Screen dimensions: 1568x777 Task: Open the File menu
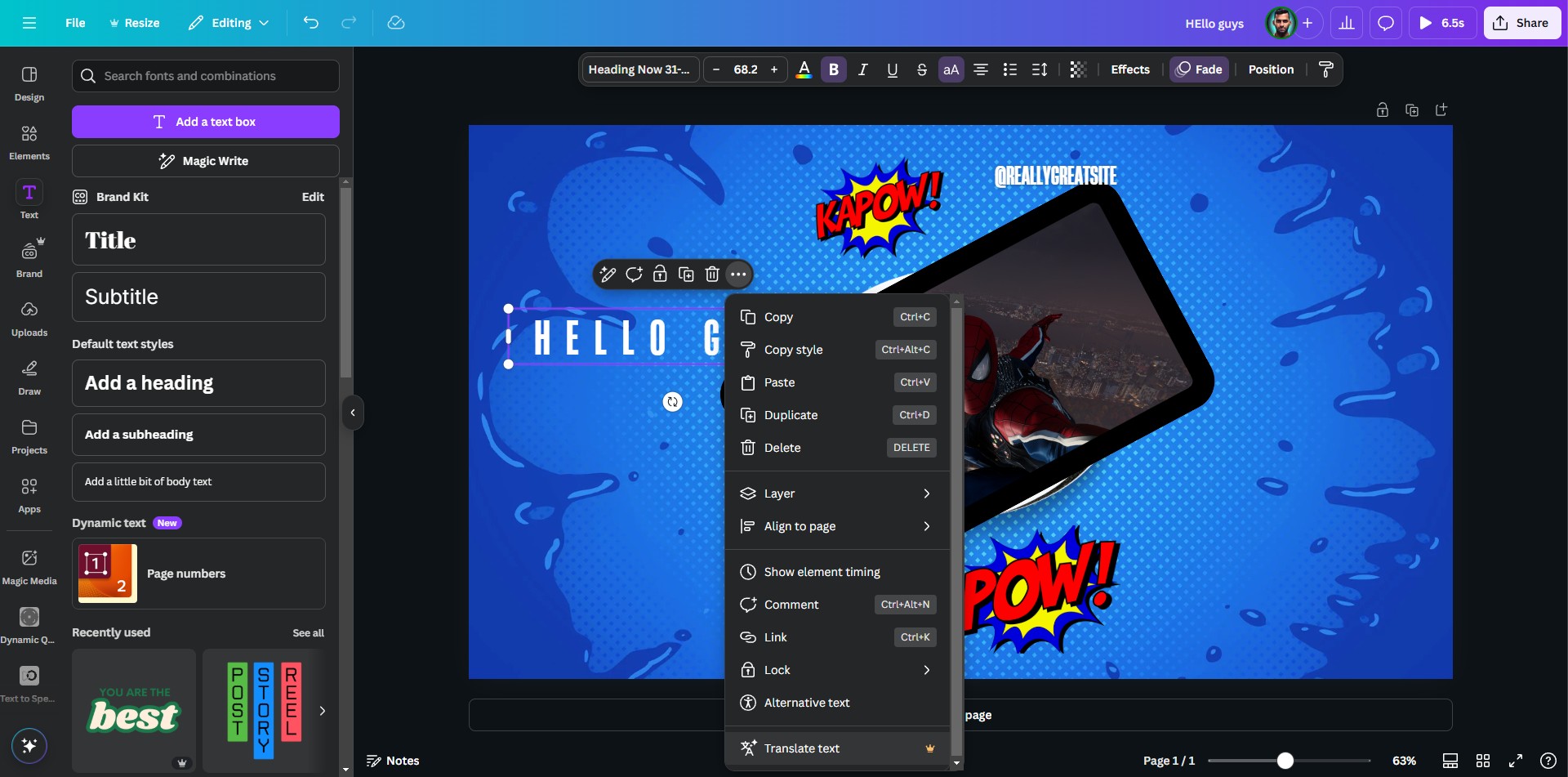point(75,23)
